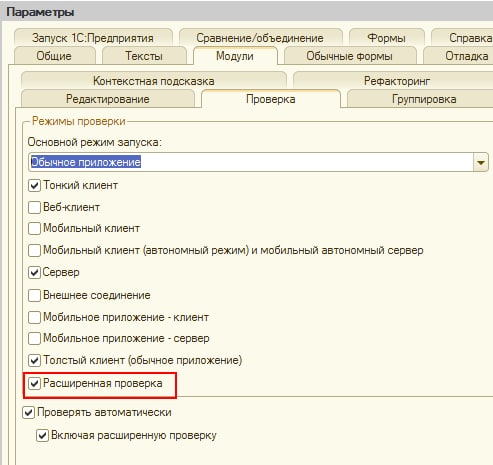Enable Внешнее соединение checkbox
The width and height of the screenshot is (493, 465).
point(34,295)
